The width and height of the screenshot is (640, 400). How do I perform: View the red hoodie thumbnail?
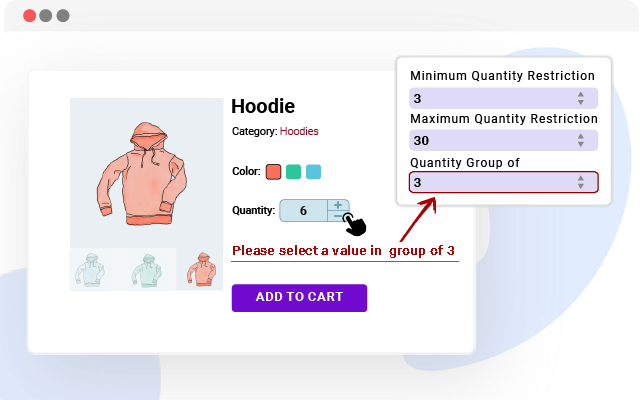tap(200, 270)
